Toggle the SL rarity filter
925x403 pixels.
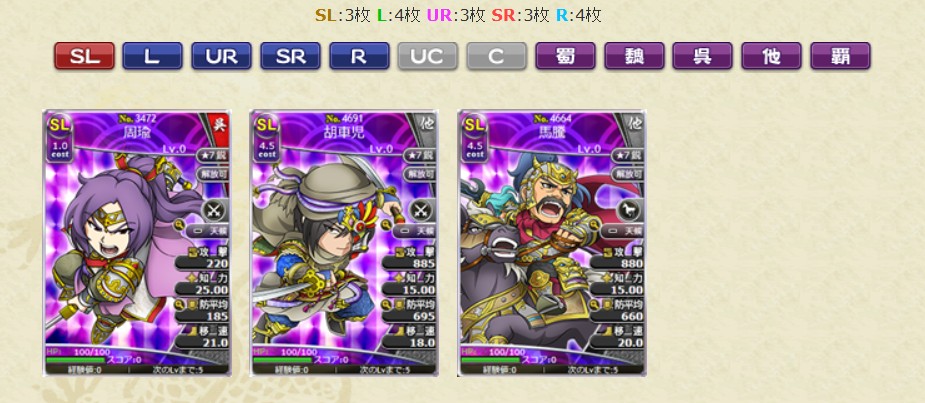84,56
